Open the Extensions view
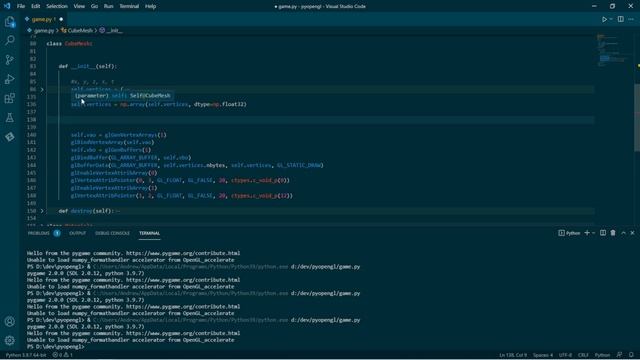640x360 pixels. 10,98
